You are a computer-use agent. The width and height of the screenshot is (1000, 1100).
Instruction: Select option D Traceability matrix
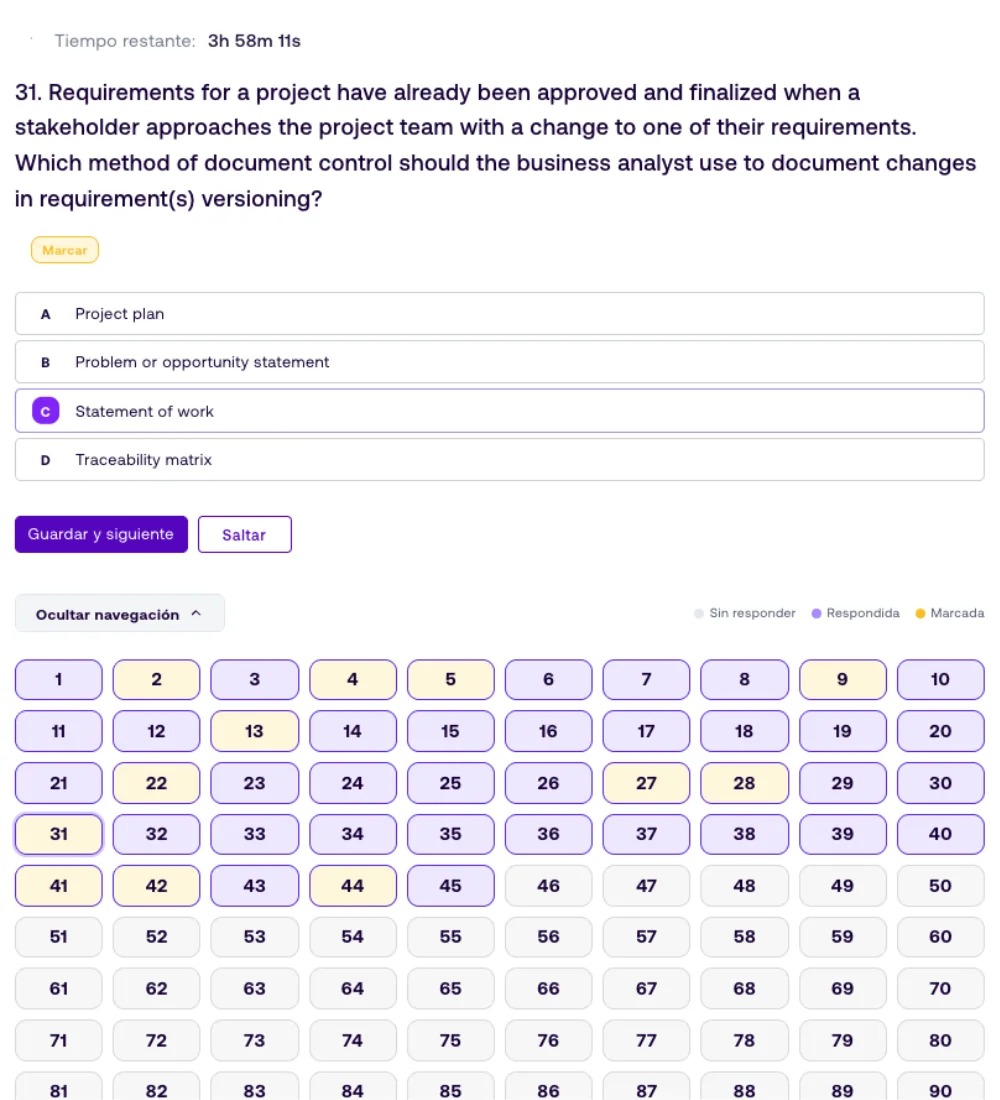point(499,460)
